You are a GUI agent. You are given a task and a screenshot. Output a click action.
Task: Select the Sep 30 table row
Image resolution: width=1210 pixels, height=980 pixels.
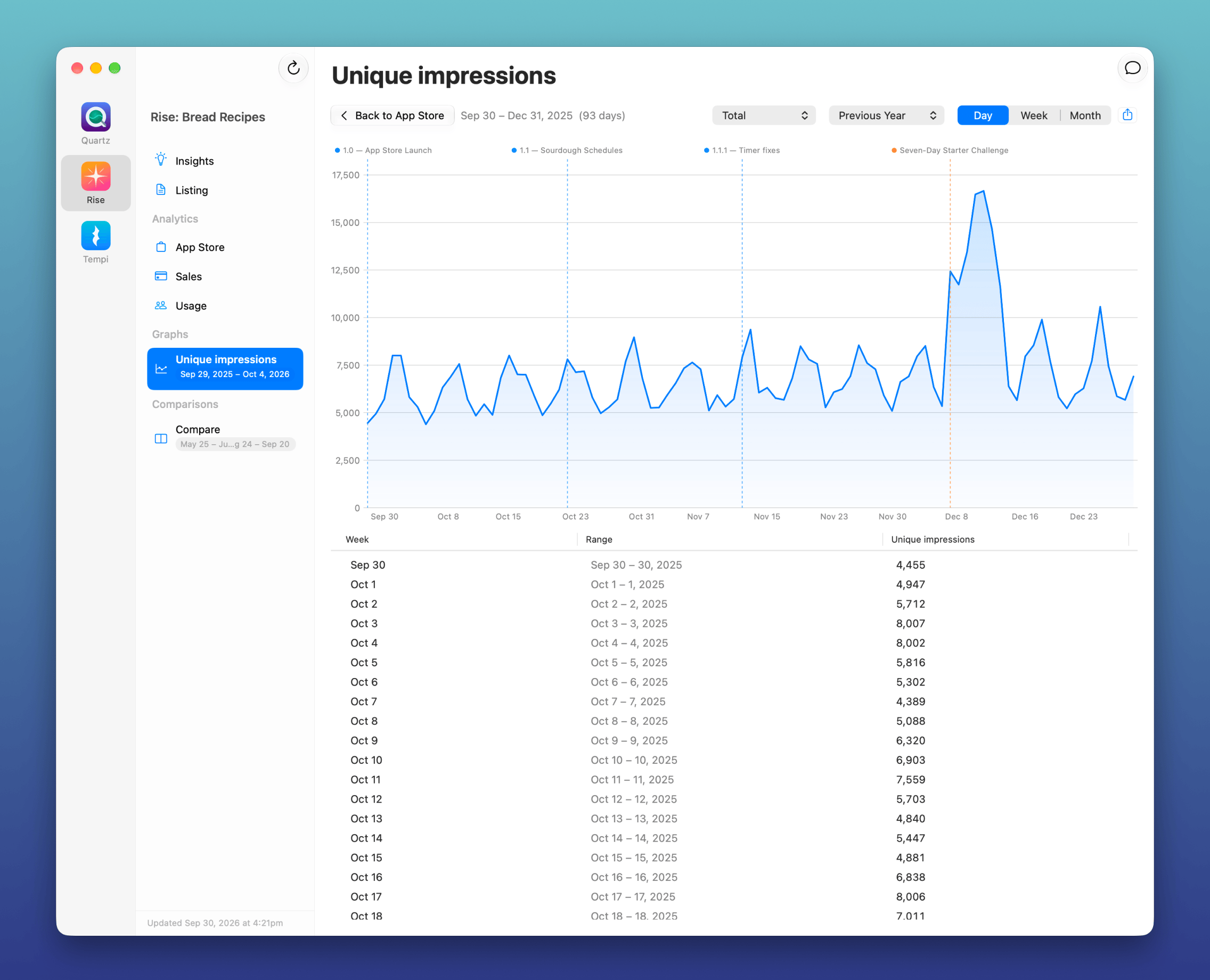point(734,565)
